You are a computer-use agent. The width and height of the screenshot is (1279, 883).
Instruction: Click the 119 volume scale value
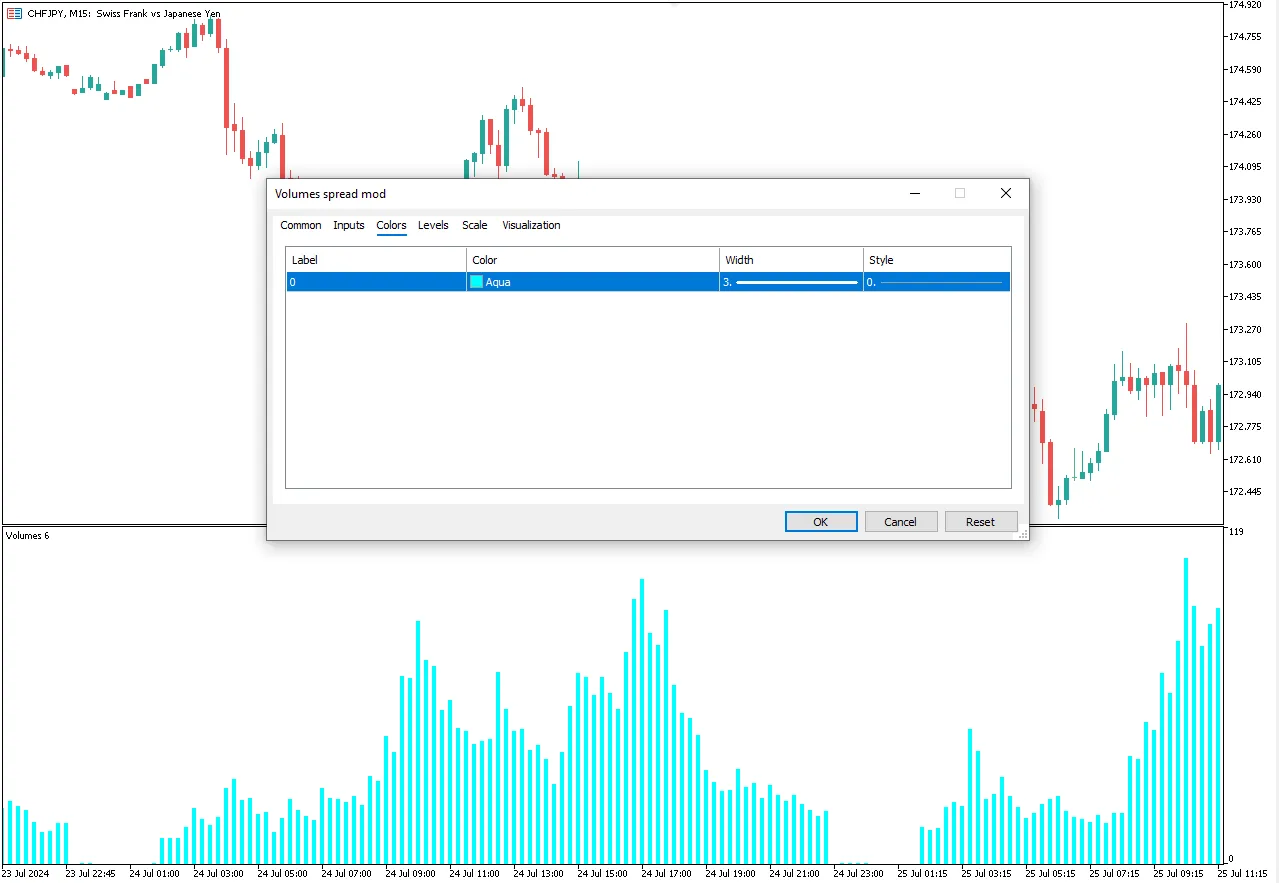[x=1235, y=532]
